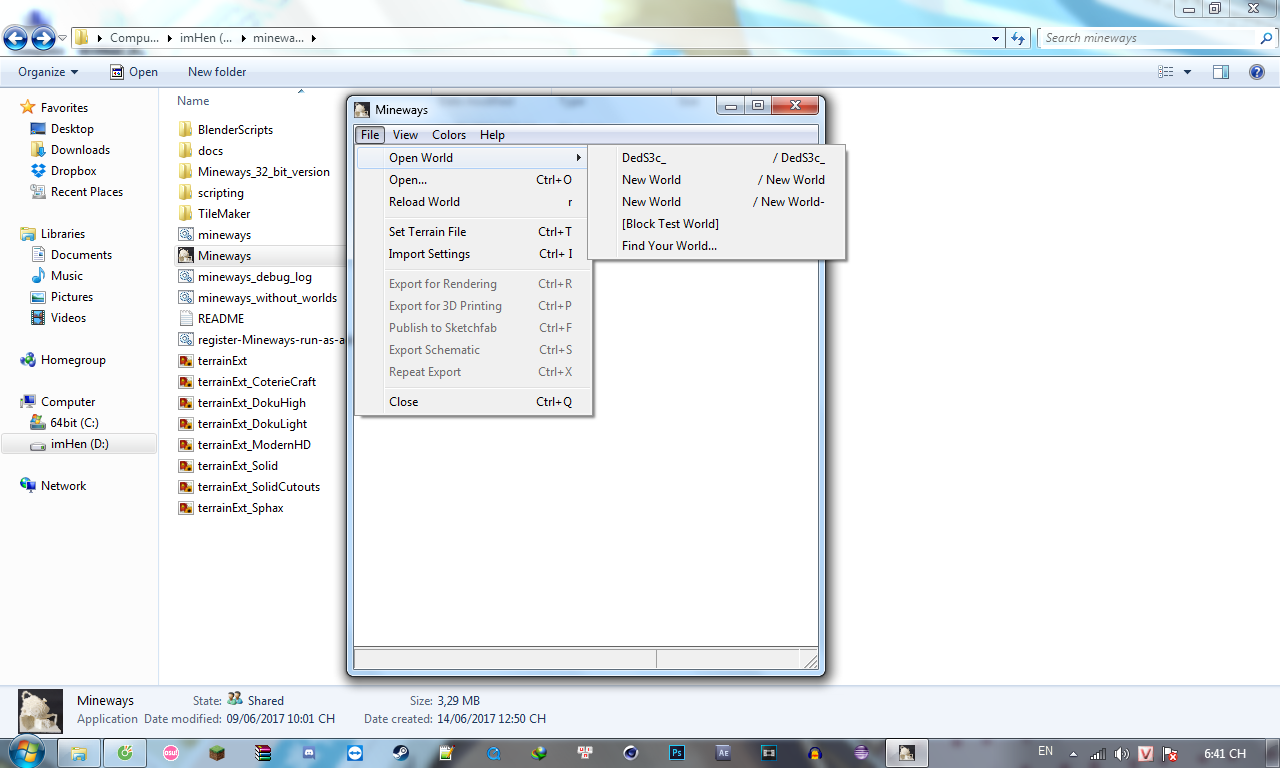The image size is (1280, 768).
Task: Click the volume speaker tray icon
Action: pos(1122,754)
